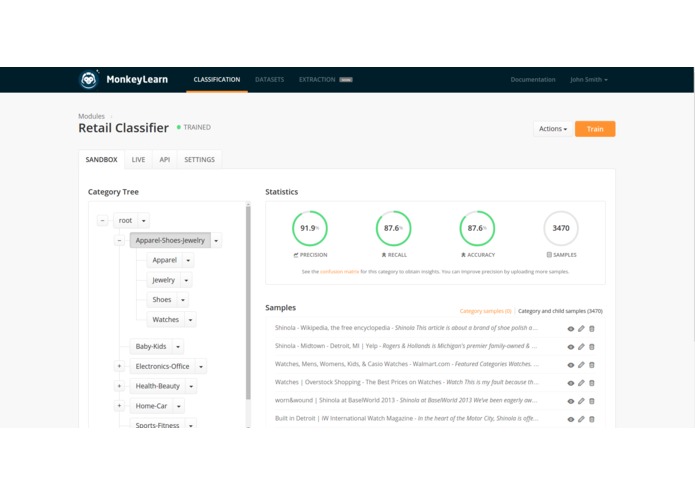
Task: Click the 3470 samples circle
Action: pos(561,228)
